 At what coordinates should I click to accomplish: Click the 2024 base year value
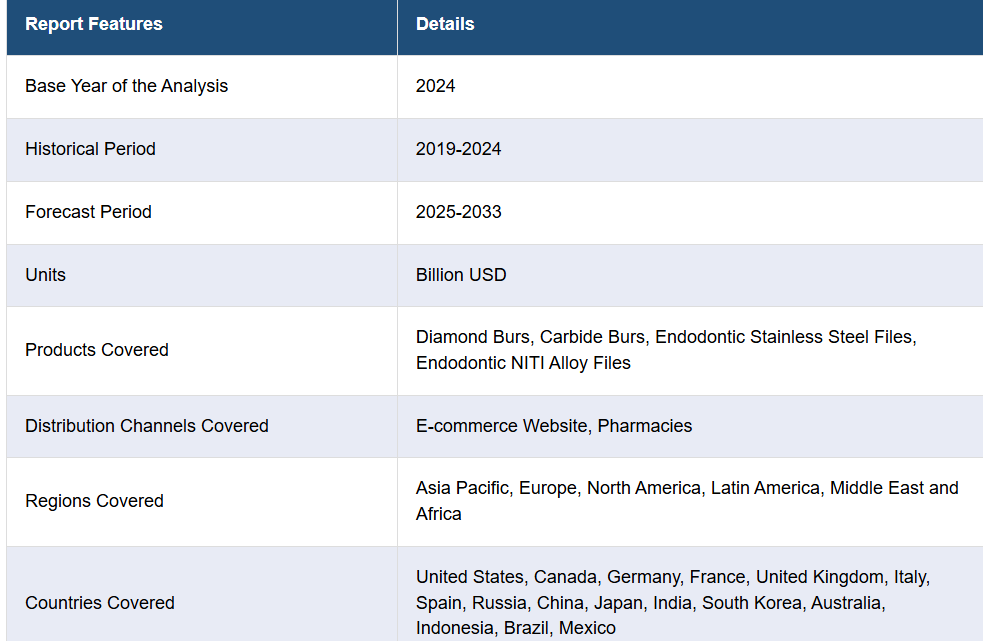click(x=435, y=86)
